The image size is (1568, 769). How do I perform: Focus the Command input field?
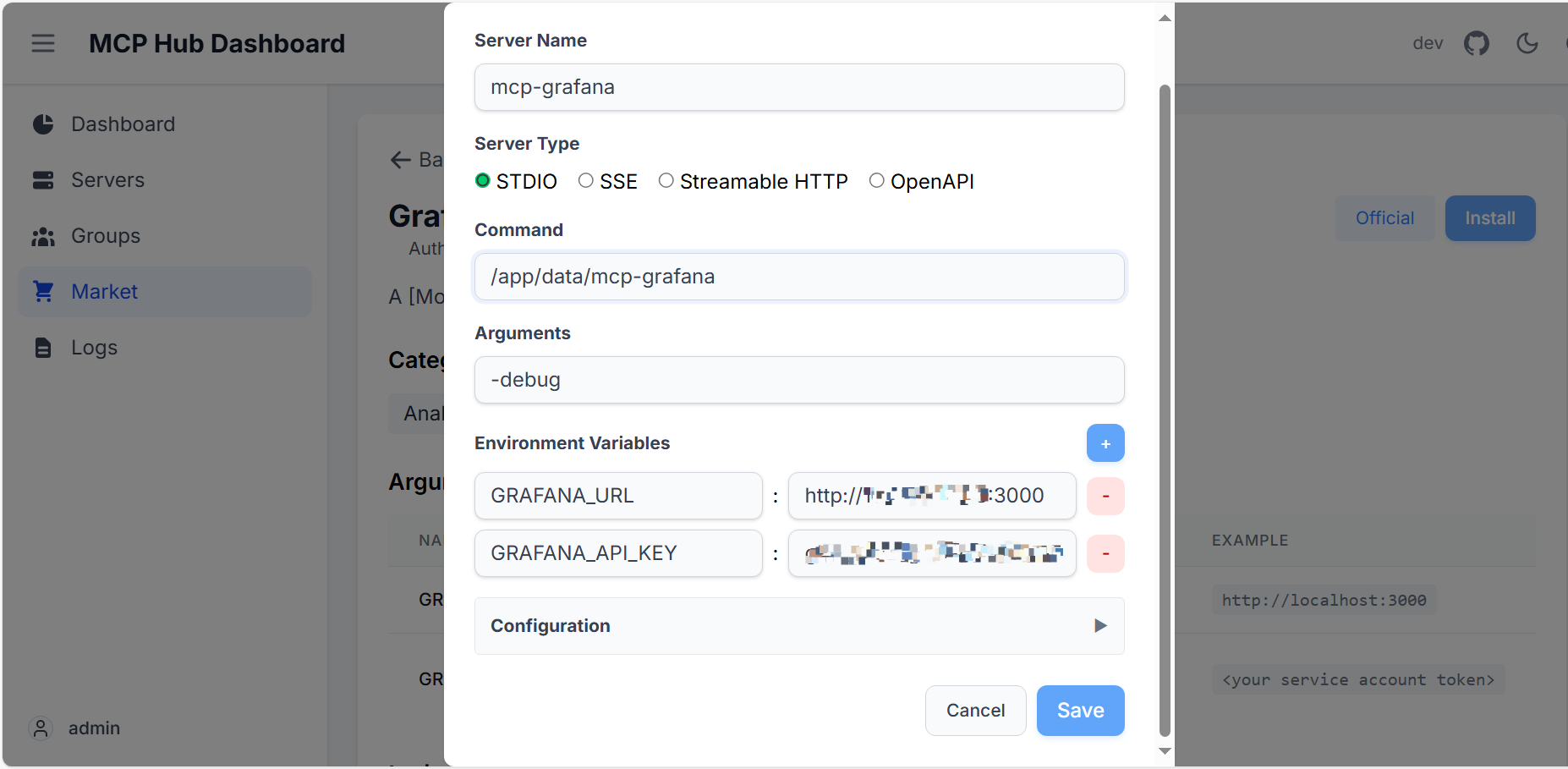click(799, 277)
